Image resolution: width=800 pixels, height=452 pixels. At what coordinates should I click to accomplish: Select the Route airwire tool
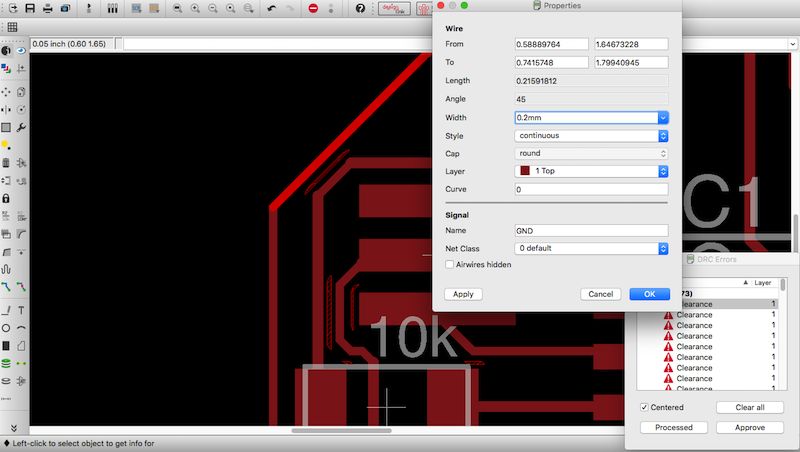[6, 287]
